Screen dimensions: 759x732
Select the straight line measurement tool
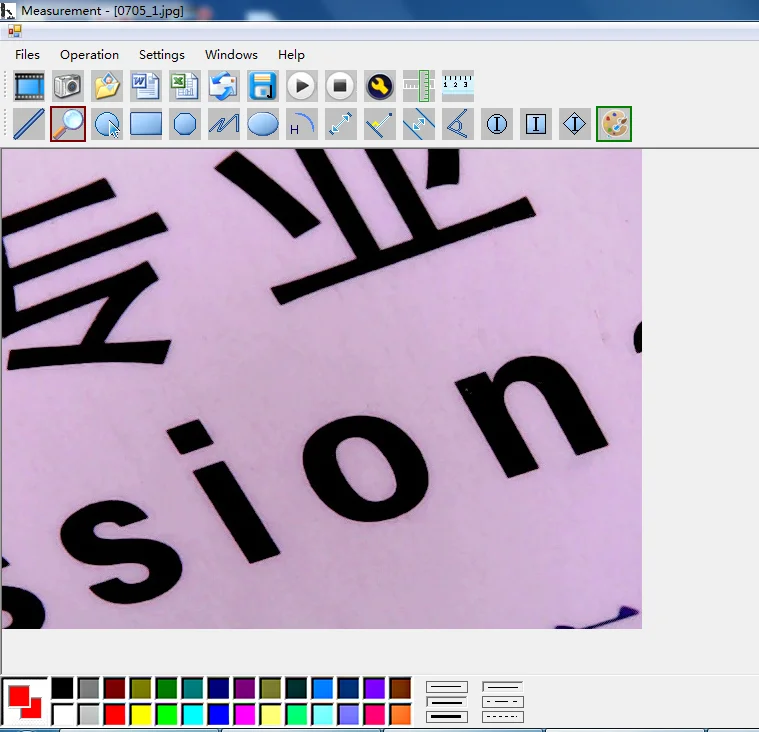coord(29,124)
